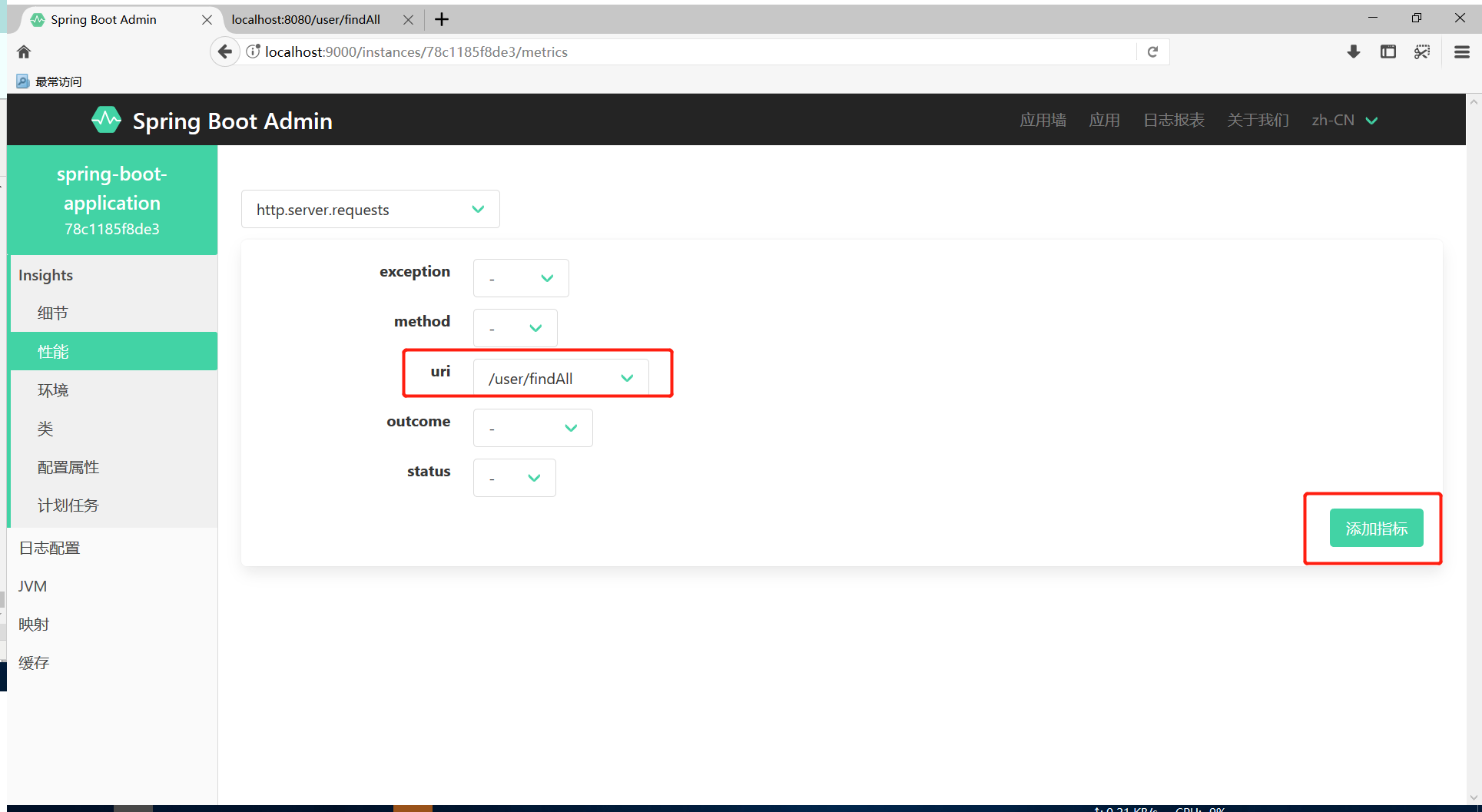Click the 添加指标 button
1482x812 pixels.
1376,528
